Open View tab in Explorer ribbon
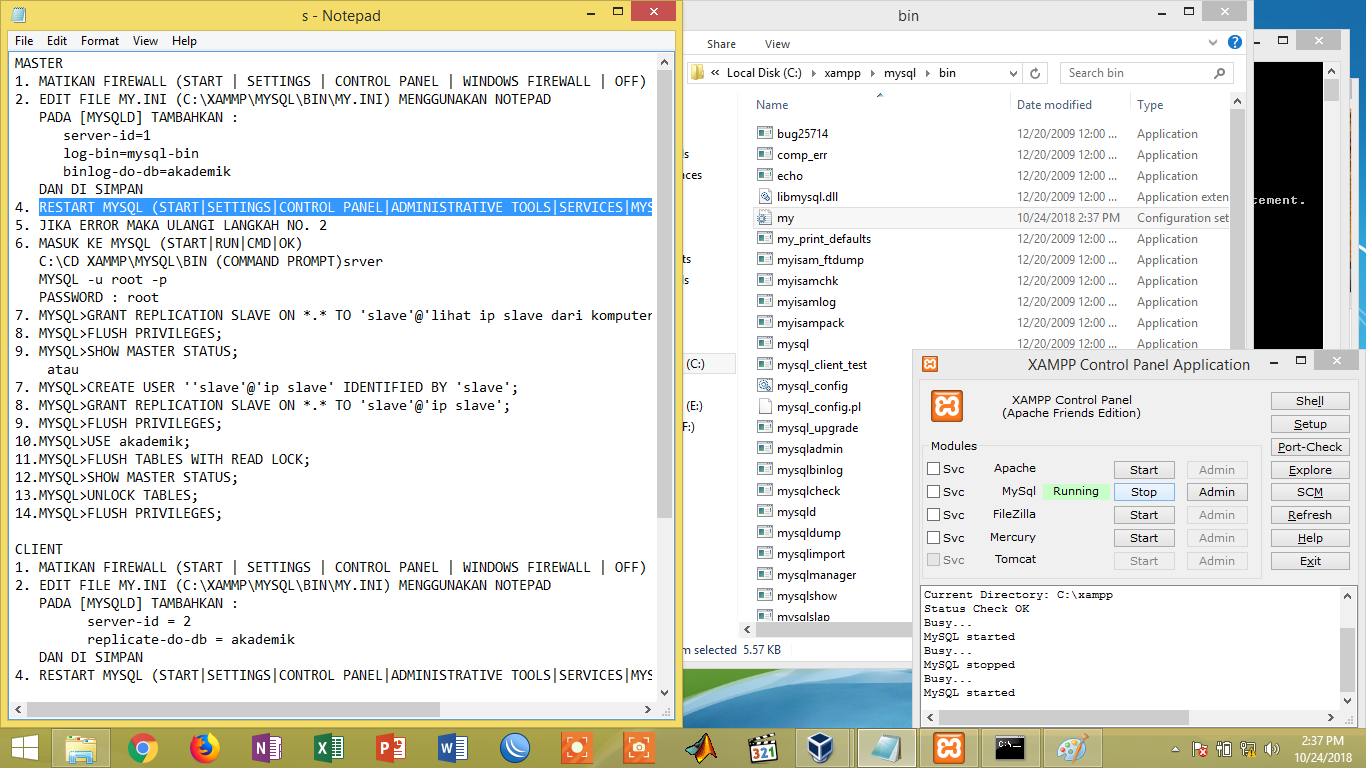The height and width of the screenshot is (768, 1366). click(777, 44)
